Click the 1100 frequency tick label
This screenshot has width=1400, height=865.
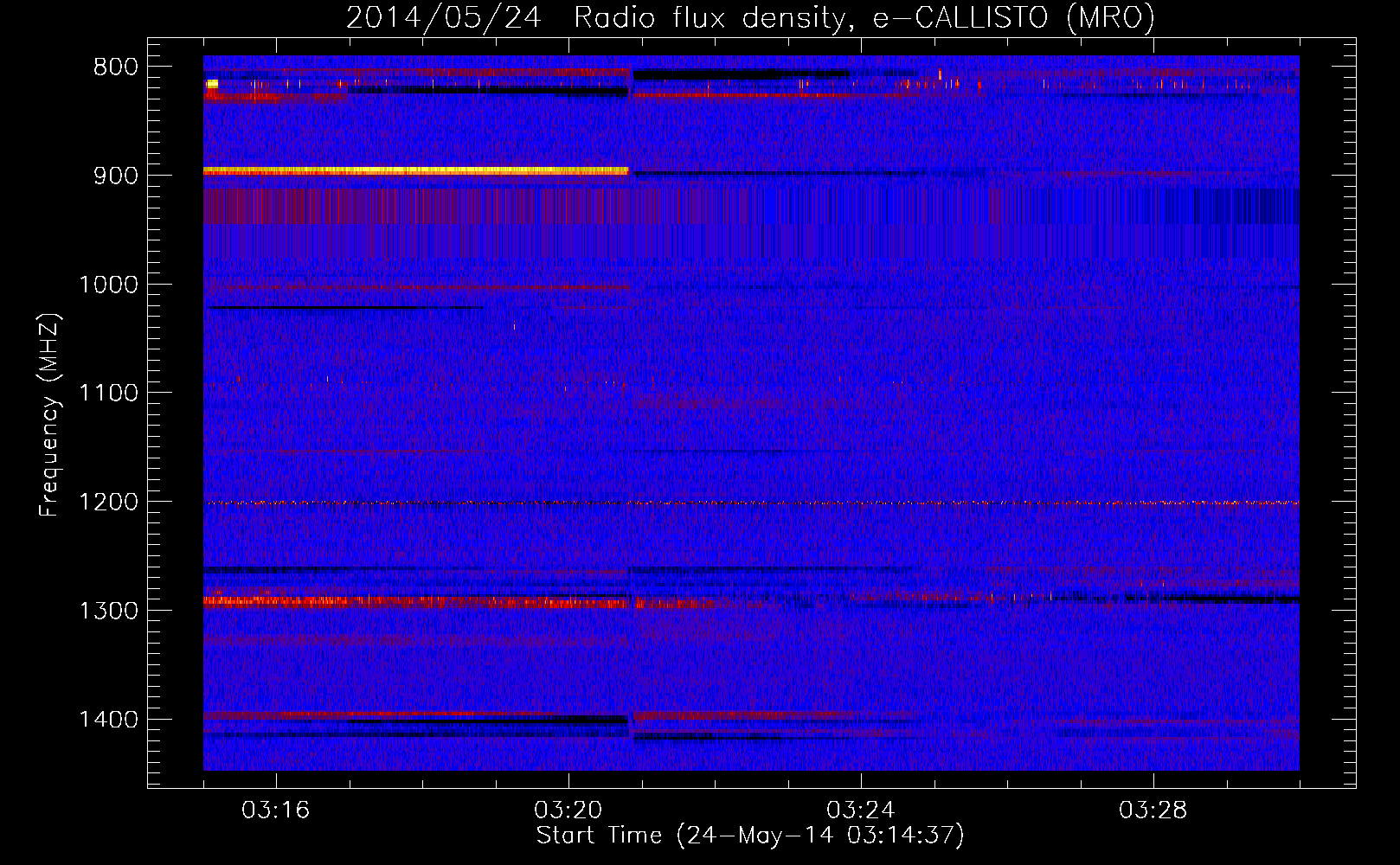[108, 394]
